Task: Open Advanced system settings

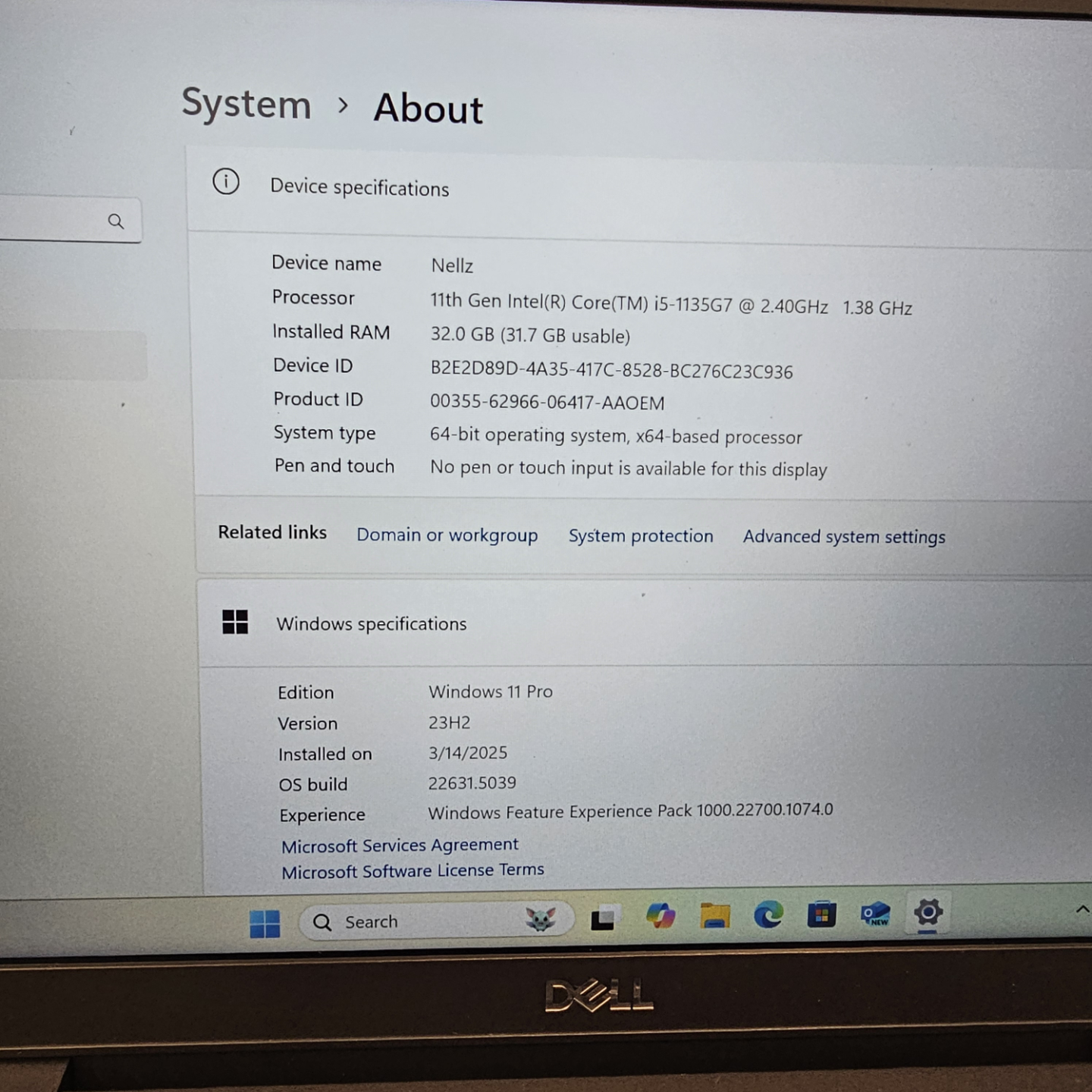Action: [844, 537]
